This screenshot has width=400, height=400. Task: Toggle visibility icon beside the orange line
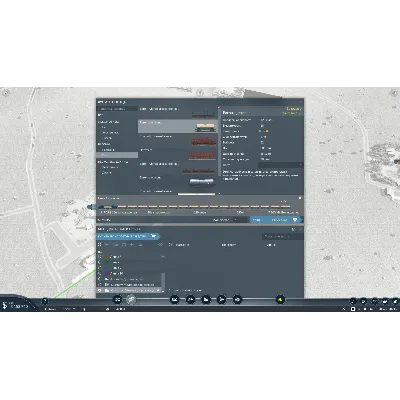point(100,257)
